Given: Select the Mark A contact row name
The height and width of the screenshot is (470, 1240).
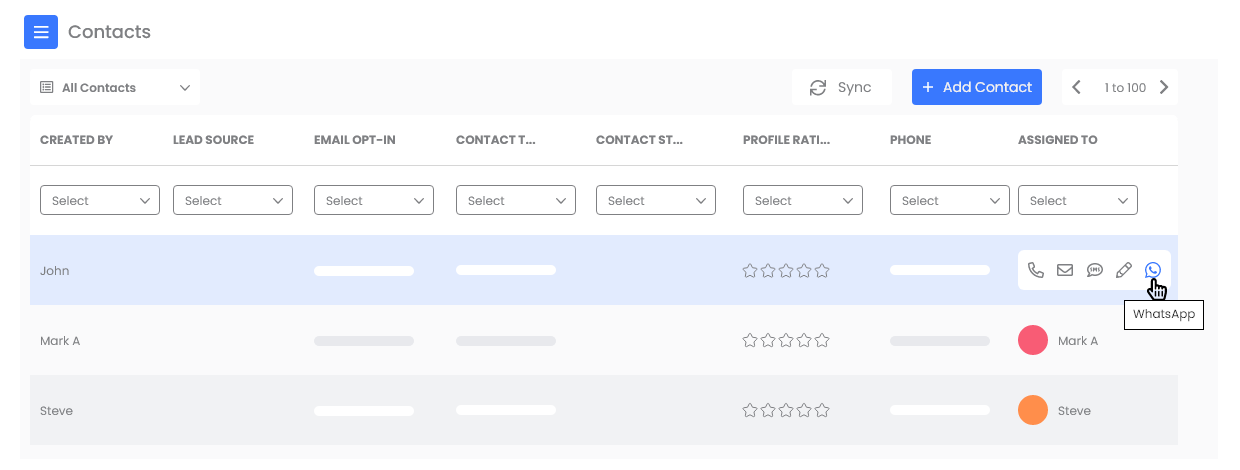Looking at the screenshot, I should click(x=60, y=341).
